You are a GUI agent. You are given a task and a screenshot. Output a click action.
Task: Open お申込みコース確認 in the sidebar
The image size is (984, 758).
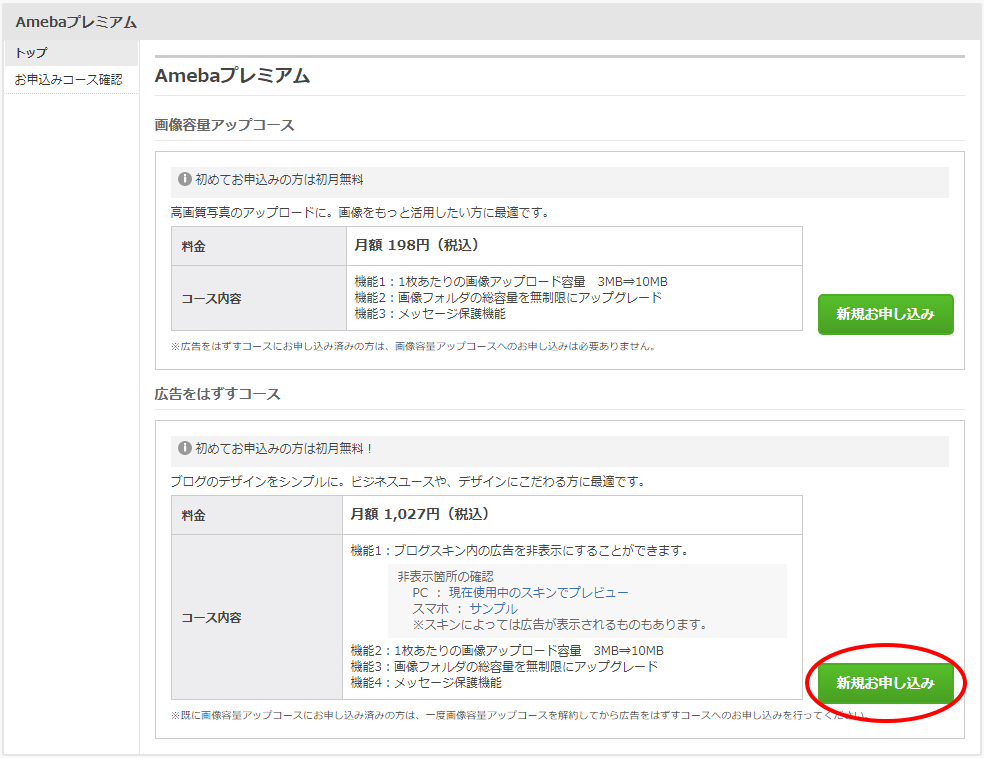click(68, 80)
